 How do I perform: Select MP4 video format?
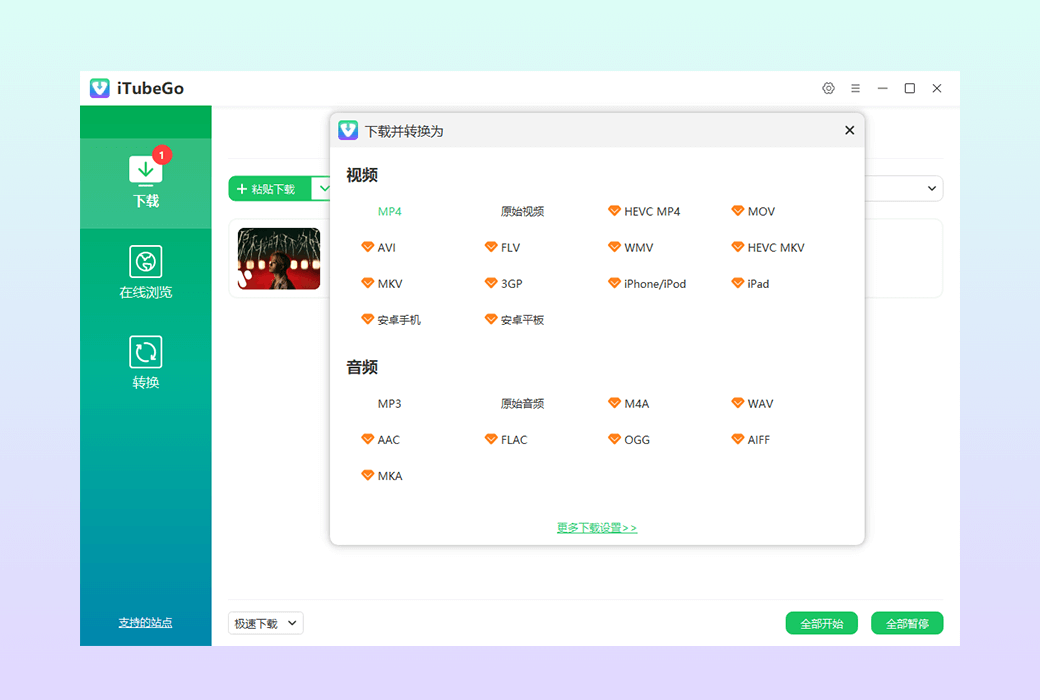389,211
